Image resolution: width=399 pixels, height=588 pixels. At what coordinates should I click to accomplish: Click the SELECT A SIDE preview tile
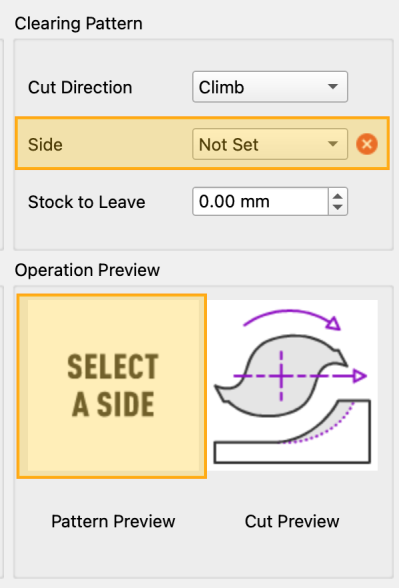[112, 386]
